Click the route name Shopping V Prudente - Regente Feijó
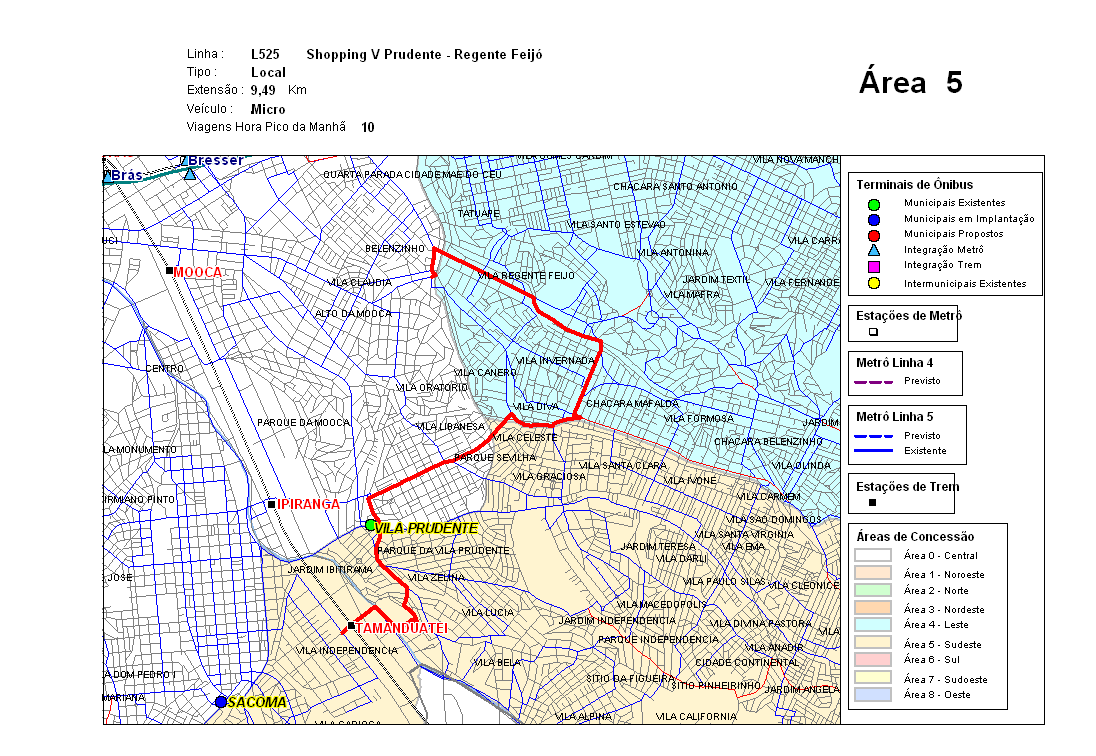 (x=424, y=54)
